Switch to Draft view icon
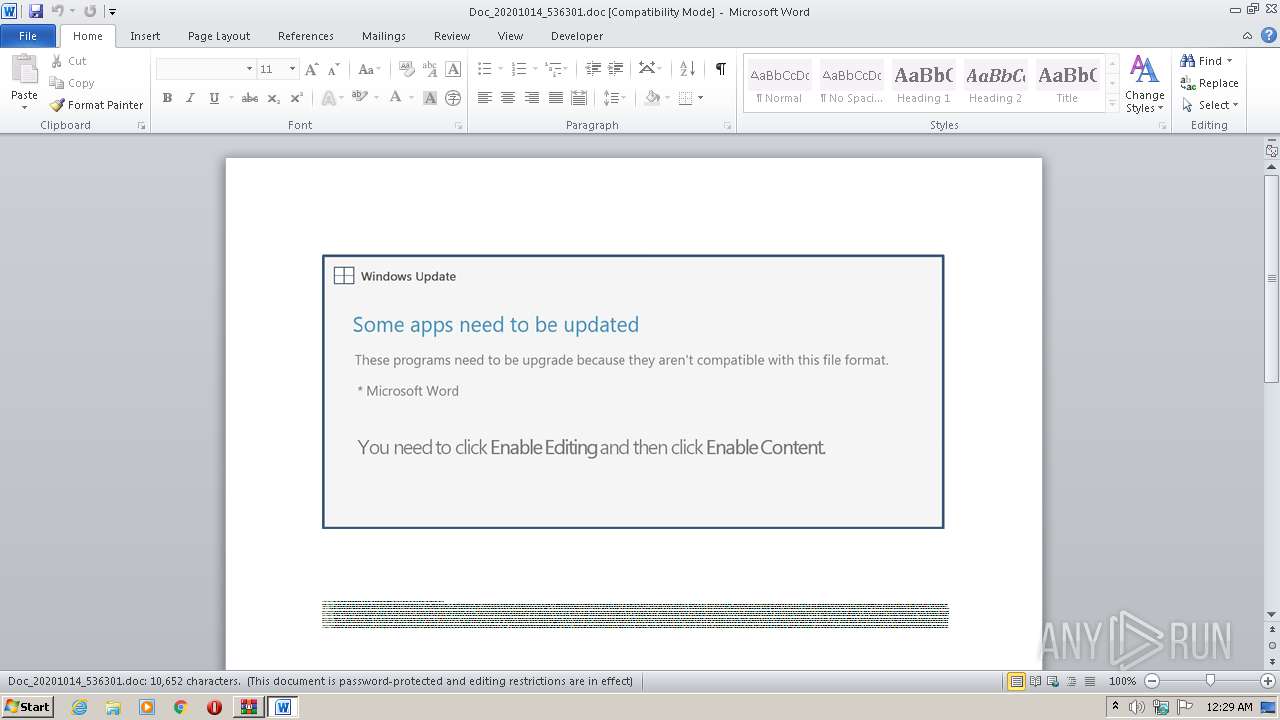Image resolution: width=1280 pixels, height=720 pixels. tap(1089, 681)
